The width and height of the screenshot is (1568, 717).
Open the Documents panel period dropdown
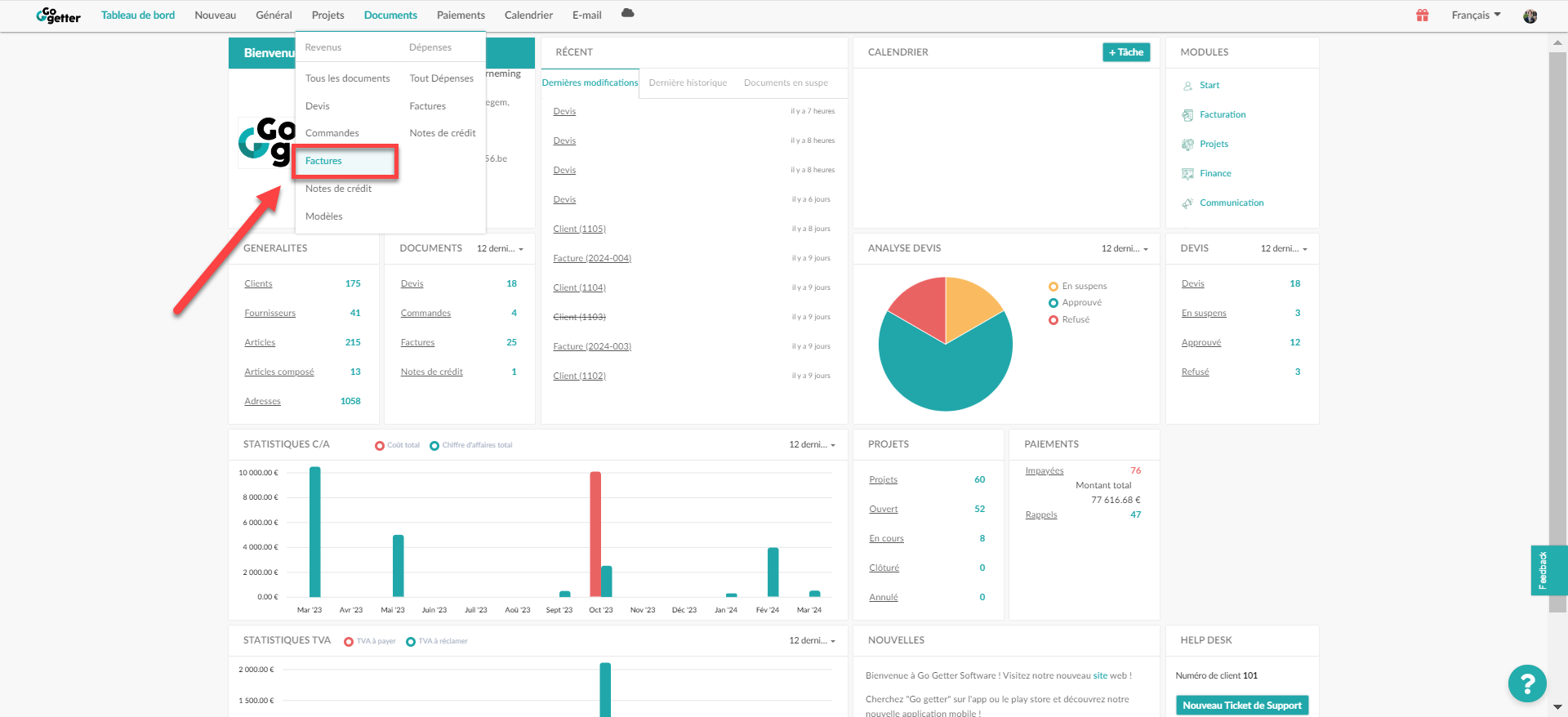pyautogui.click(x=500, y=248)
